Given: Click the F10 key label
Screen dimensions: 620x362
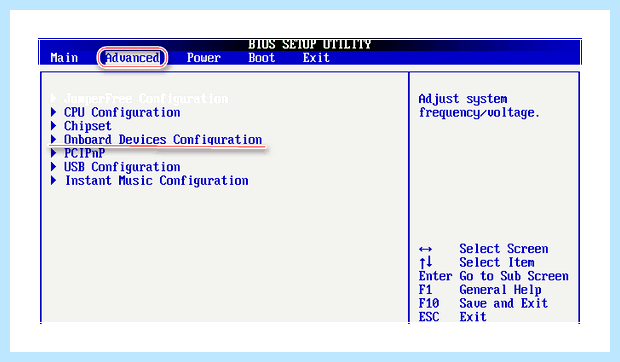Looking at the screenshot, I should [429, 303].
